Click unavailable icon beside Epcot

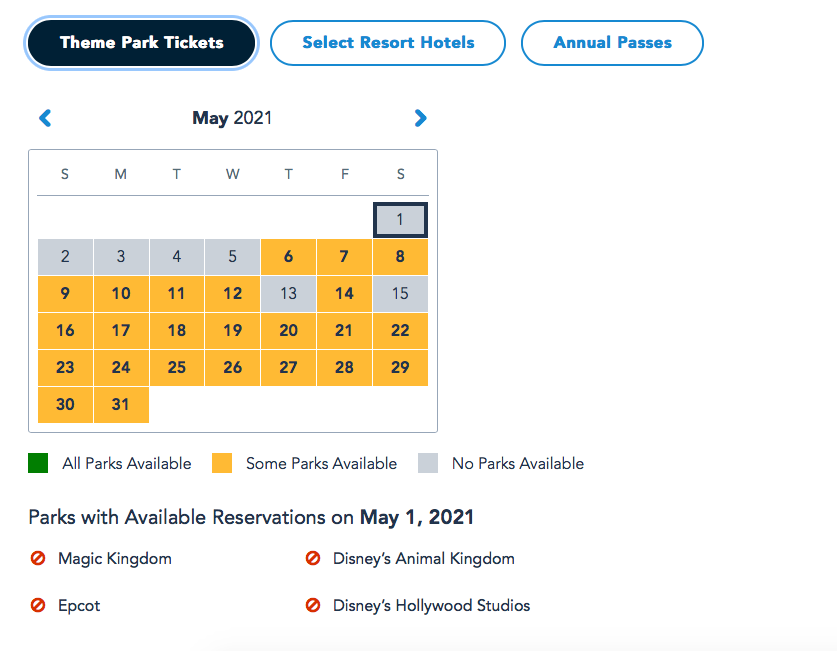pyautogui.click(x=38, y=605)
